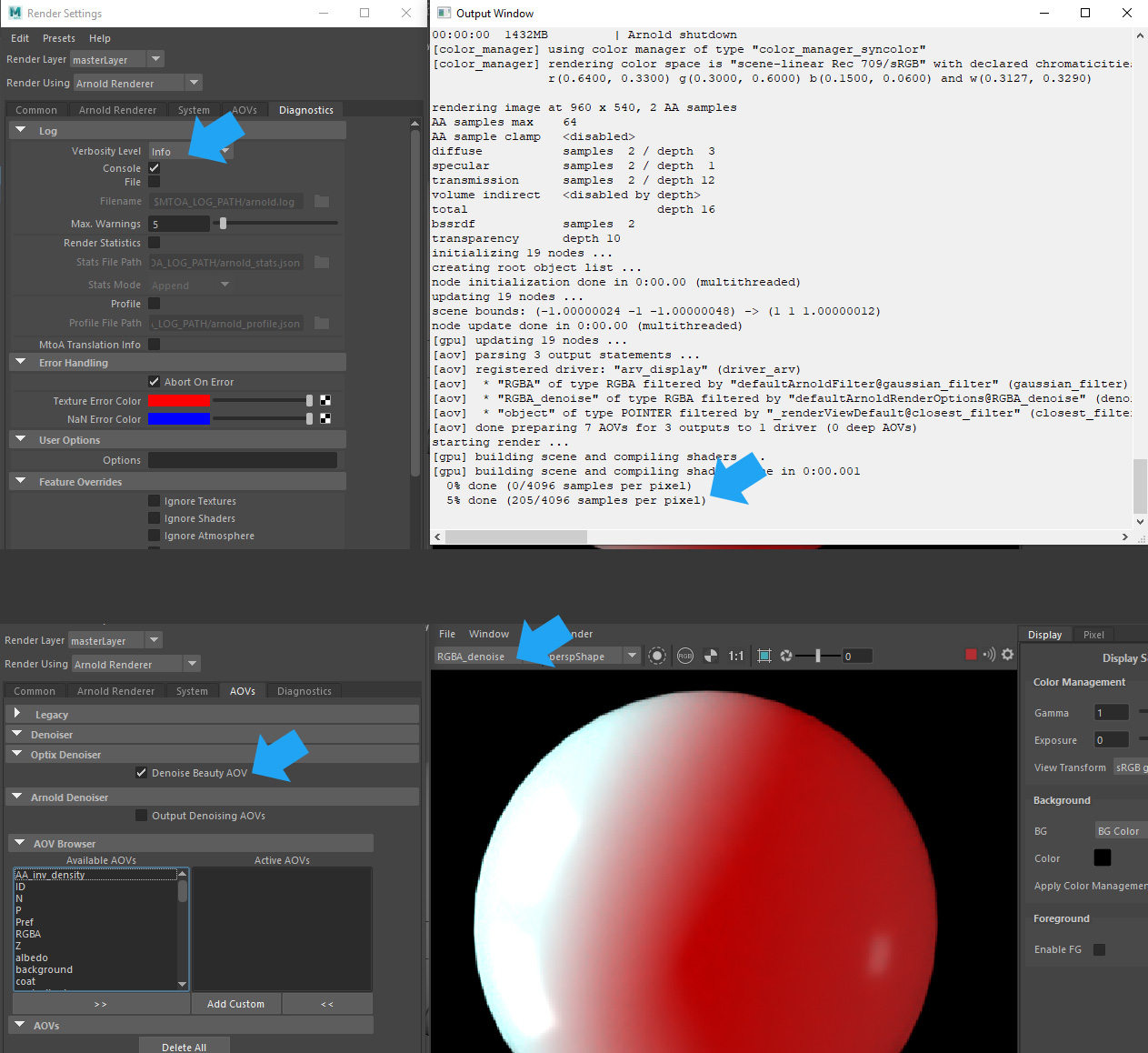The width and height of the screenshot is (1148, 1053).
Task: Toggle the Ignore Textures override
Action: 153,500
